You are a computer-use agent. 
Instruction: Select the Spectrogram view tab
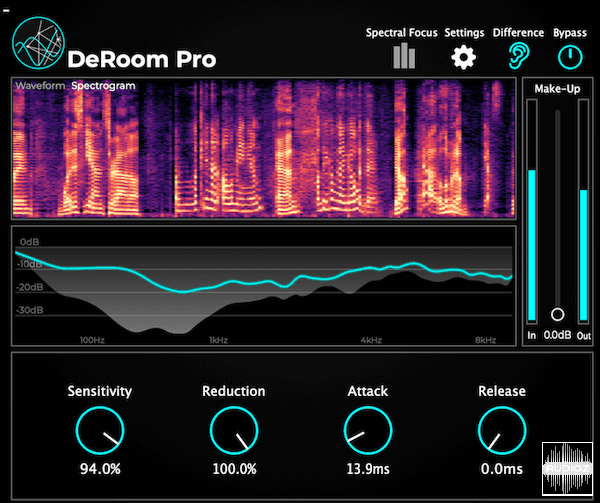(x=103, y=86)
